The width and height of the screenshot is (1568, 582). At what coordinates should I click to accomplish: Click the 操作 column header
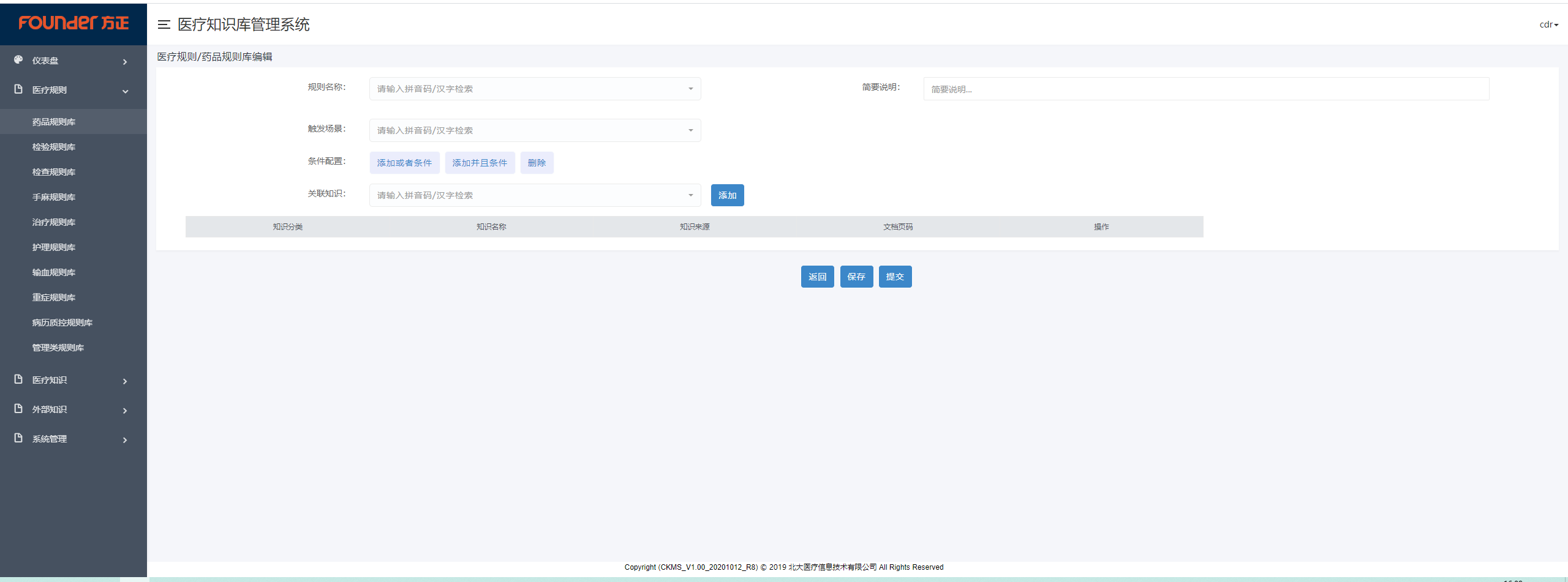tap(1101, 227)
